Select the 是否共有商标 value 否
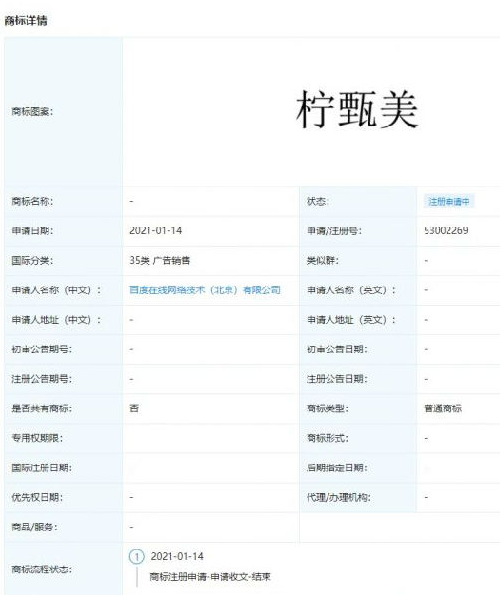This screenshot has width=500, height=595. point(134,408)
